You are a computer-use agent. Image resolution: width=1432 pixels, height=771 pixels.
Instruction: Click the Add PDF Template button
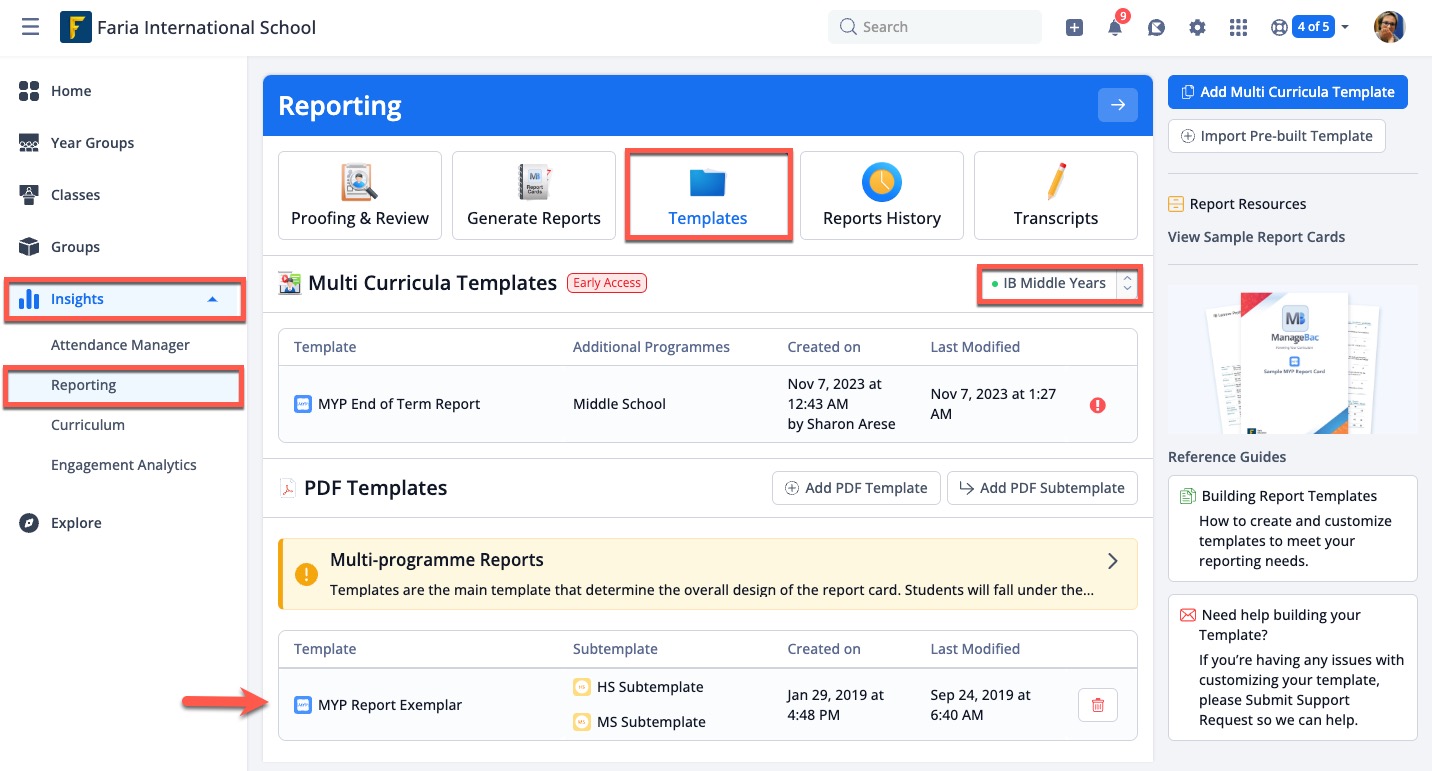[x=856, y=488]
